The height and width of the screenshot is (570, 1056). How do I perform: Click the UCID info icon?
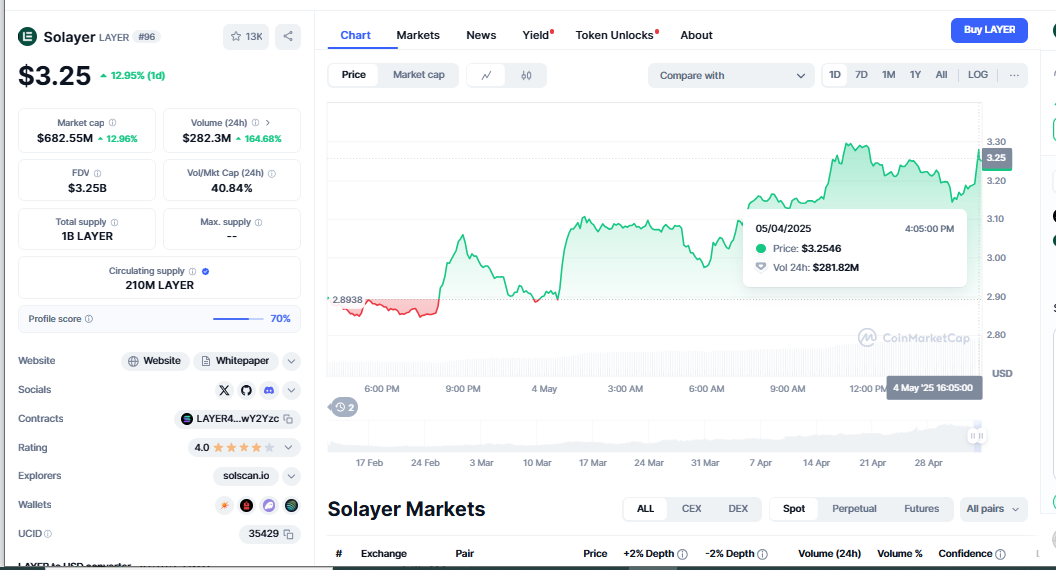48,534
